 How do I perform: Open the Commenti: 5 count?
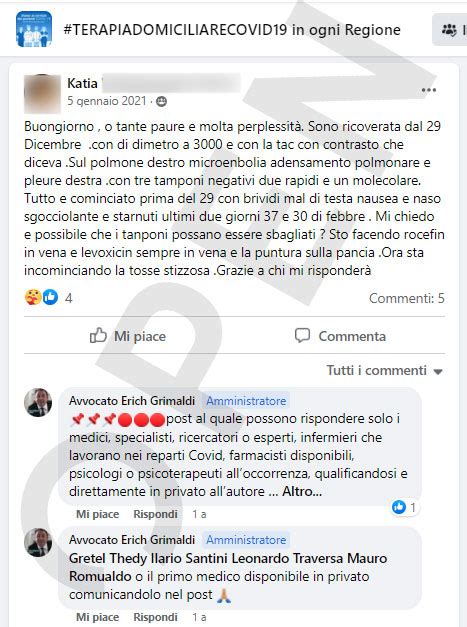coord(407,298)
